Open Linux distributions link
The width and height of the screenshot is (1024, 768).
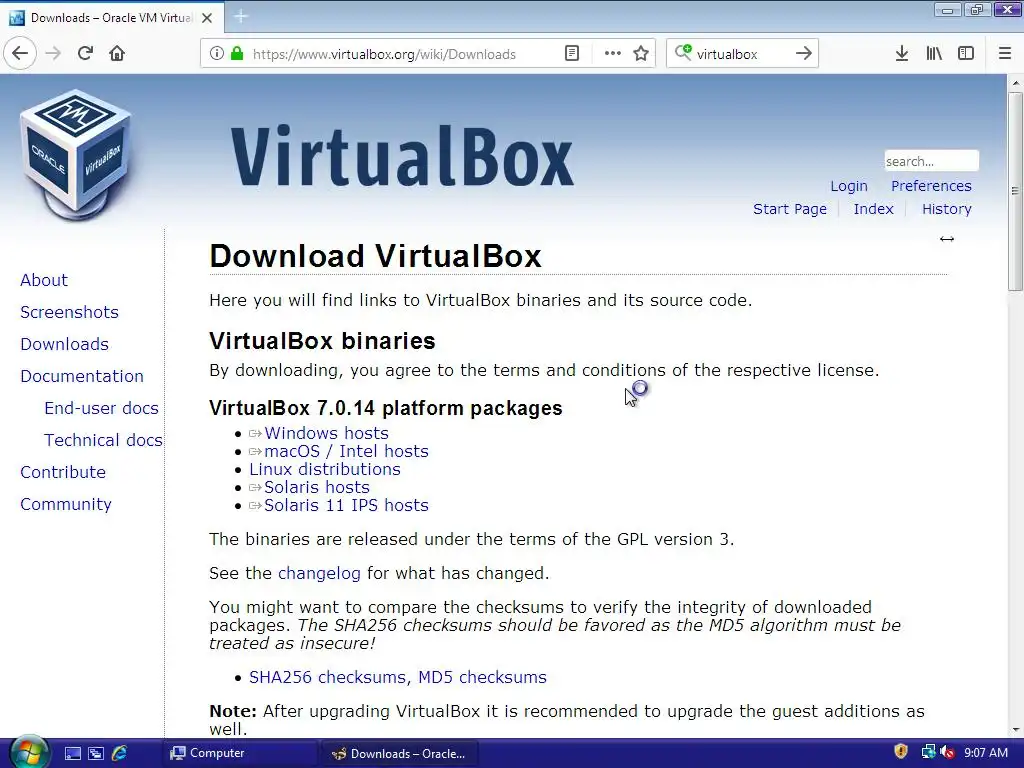click(x=325, y=470)
